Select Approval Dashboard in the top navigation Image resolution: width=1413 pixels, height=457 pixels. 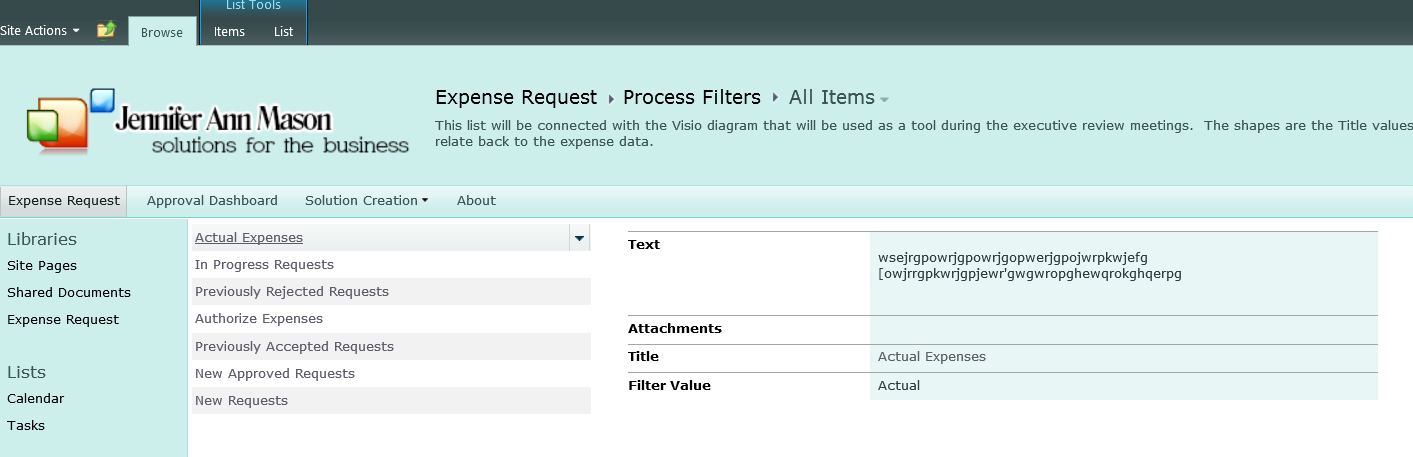point(212,201)
